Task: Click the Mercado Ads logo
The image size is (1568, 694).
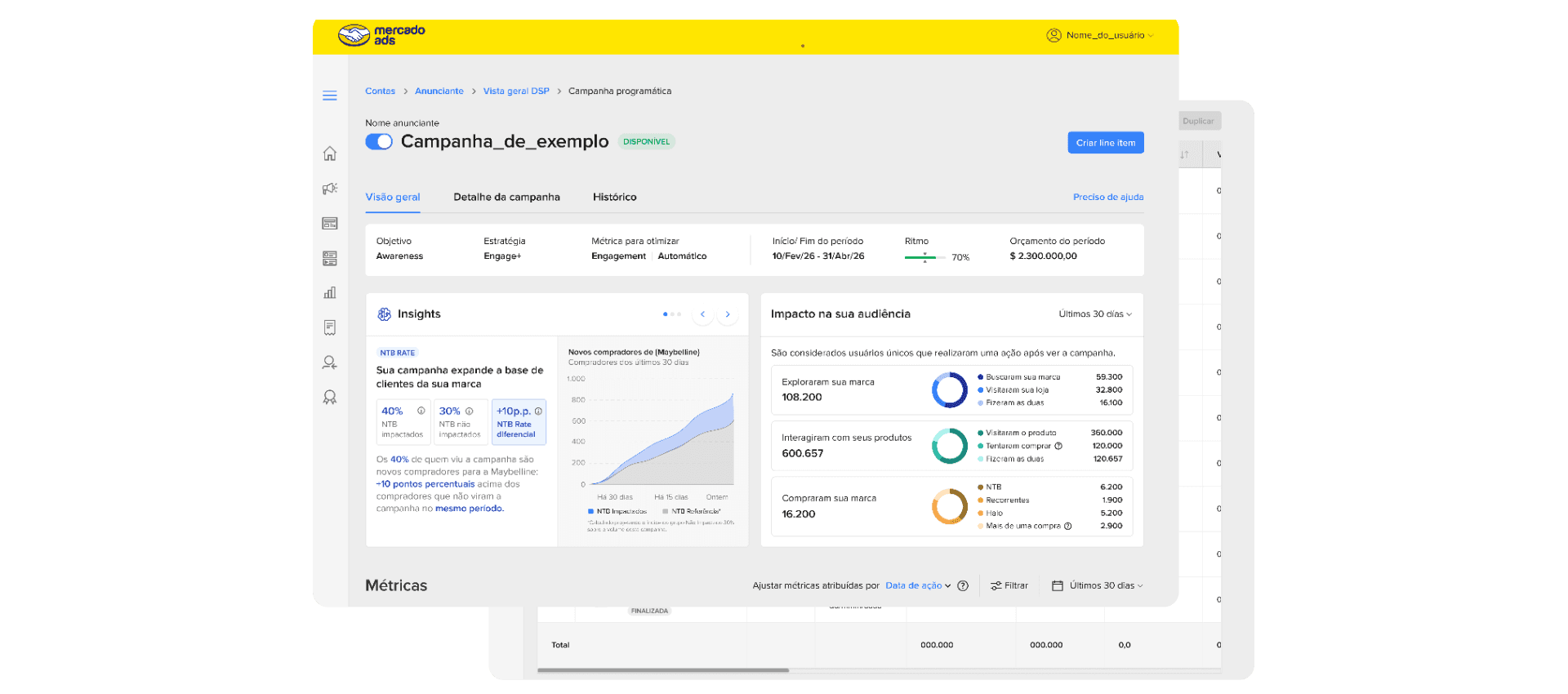Action: [382, 35]
